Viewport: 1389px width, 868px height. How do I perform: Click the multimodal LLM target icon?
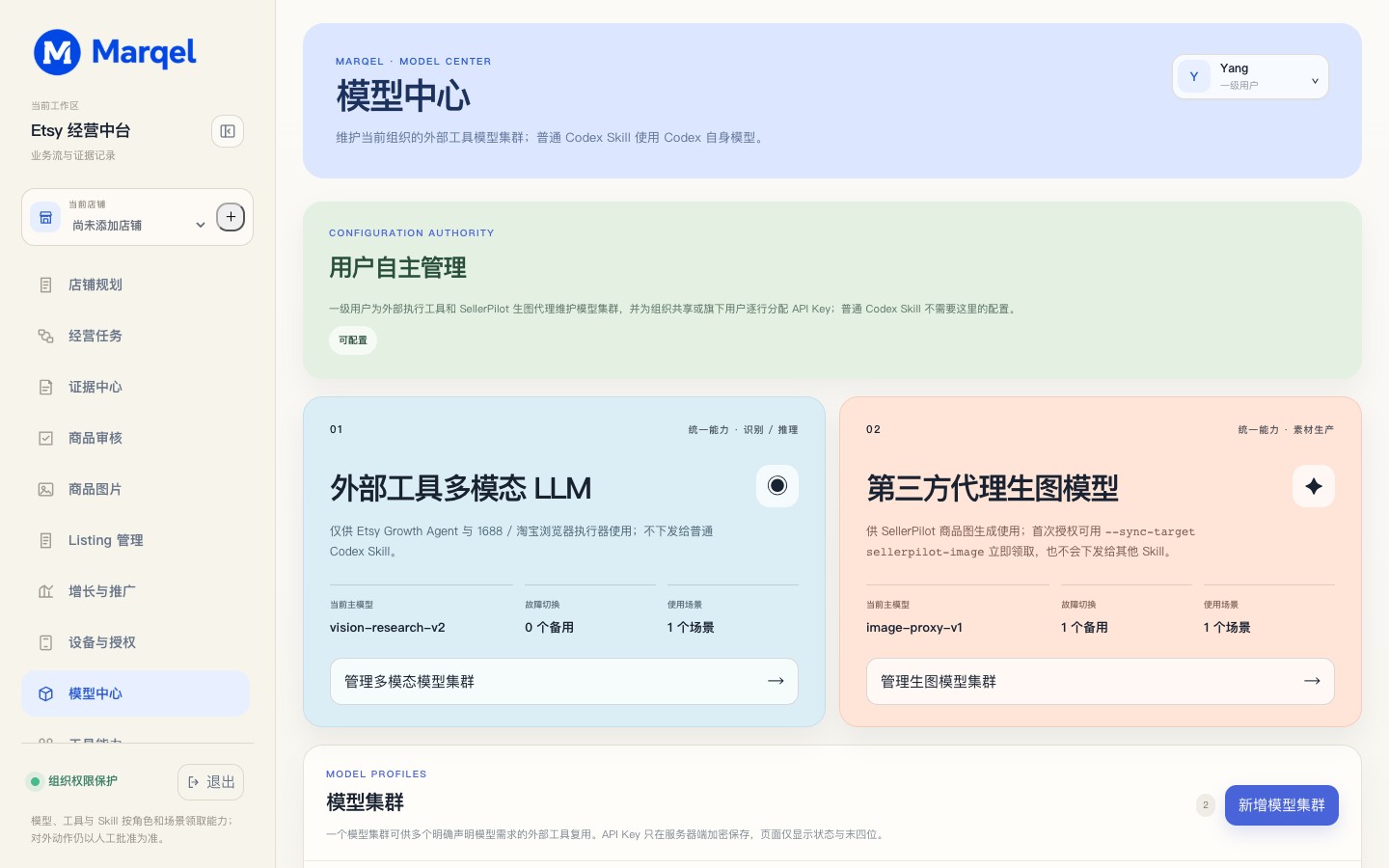(x=777, y=486)
